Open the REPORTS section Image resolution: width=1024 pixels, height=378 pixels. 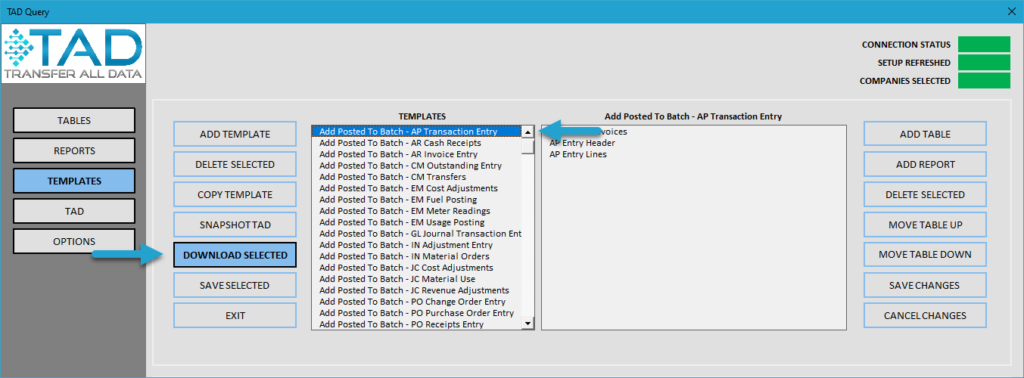74,150
